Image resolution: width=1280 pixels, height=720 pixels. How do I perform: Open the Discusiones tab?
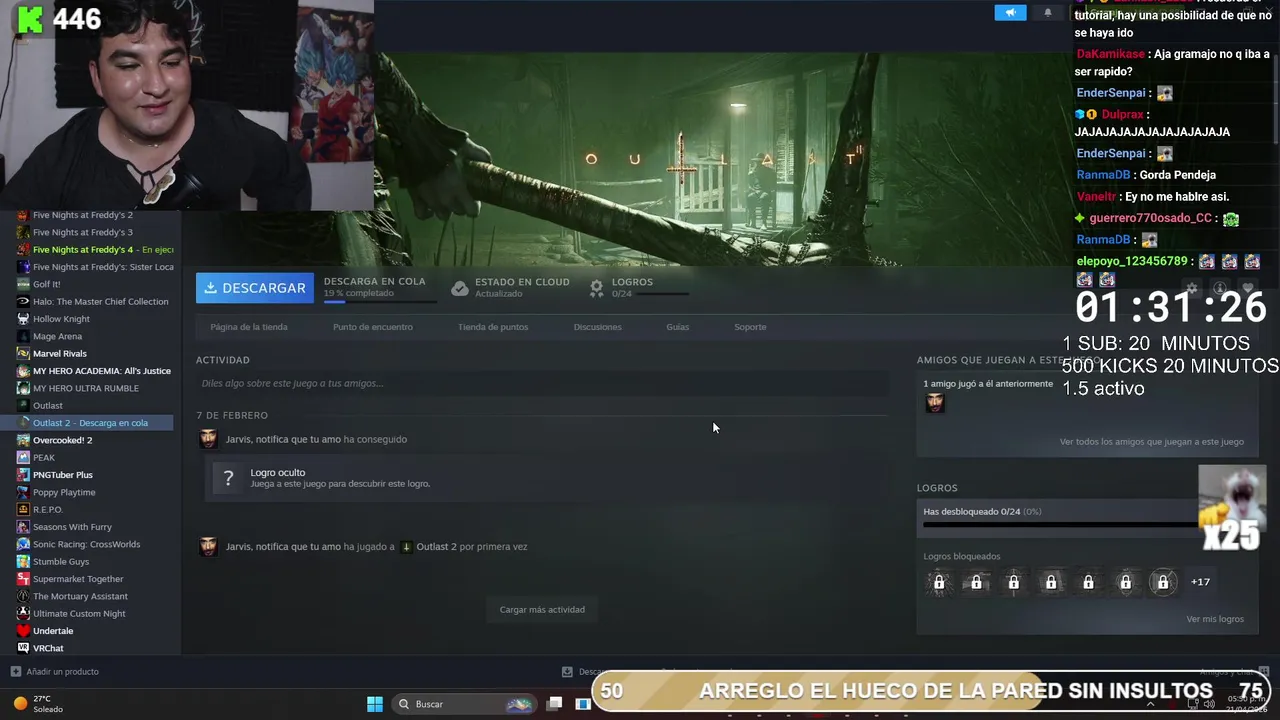coord(597,327)
